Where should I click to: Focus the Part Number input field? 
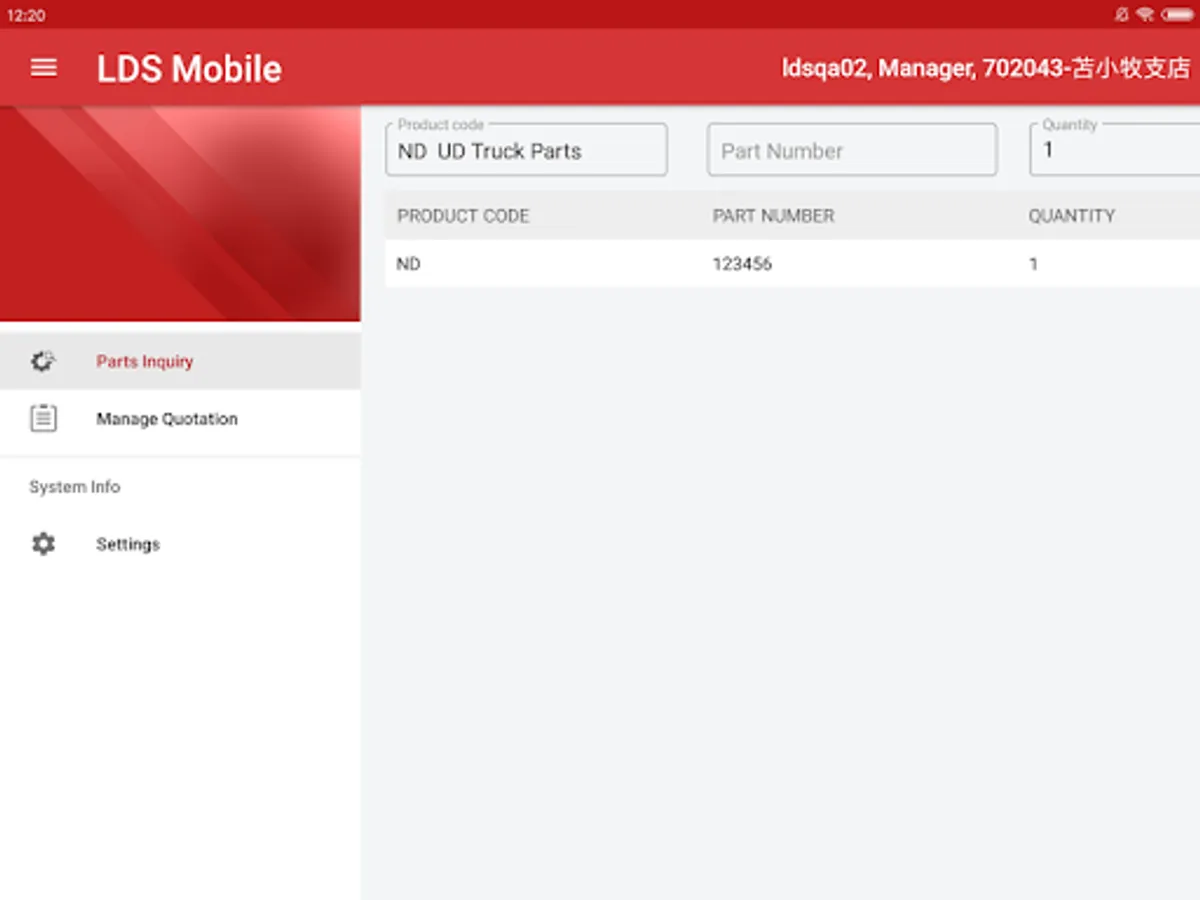[x=852, y=150]
